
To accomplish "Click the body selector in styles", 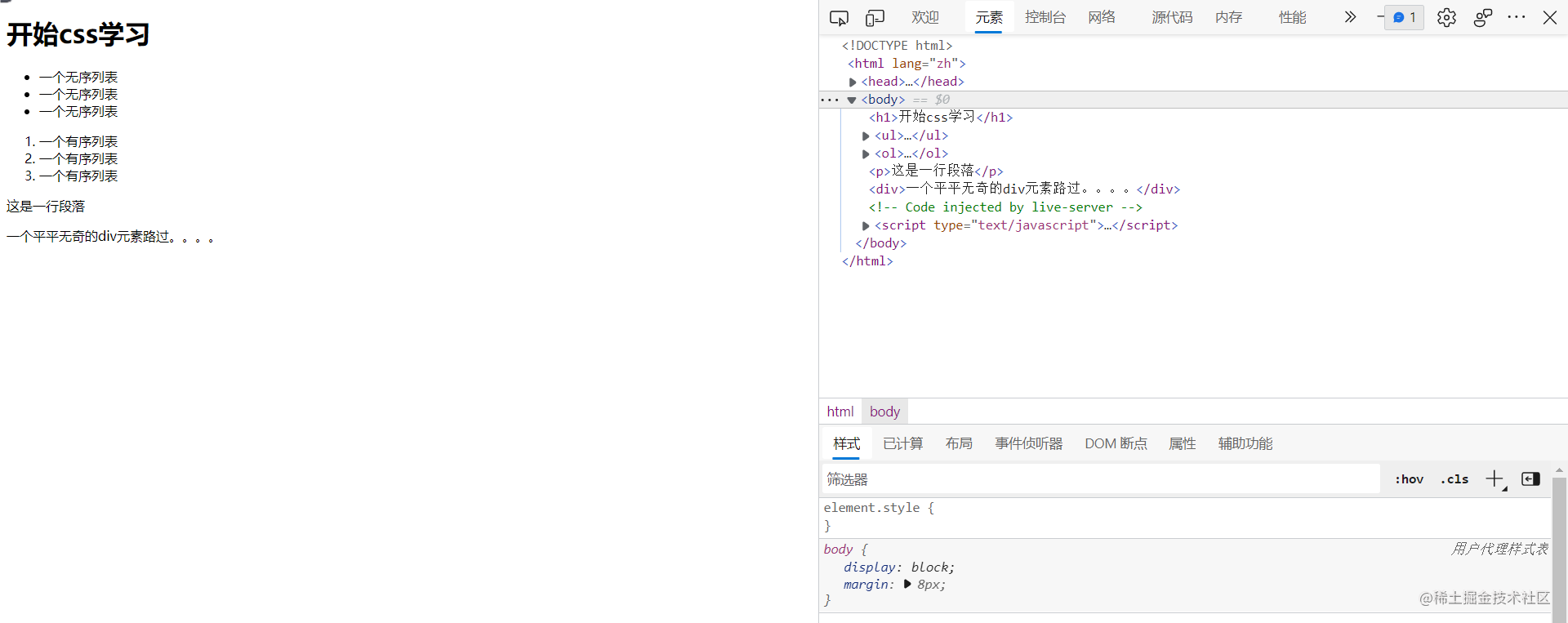I will (838, 550).
